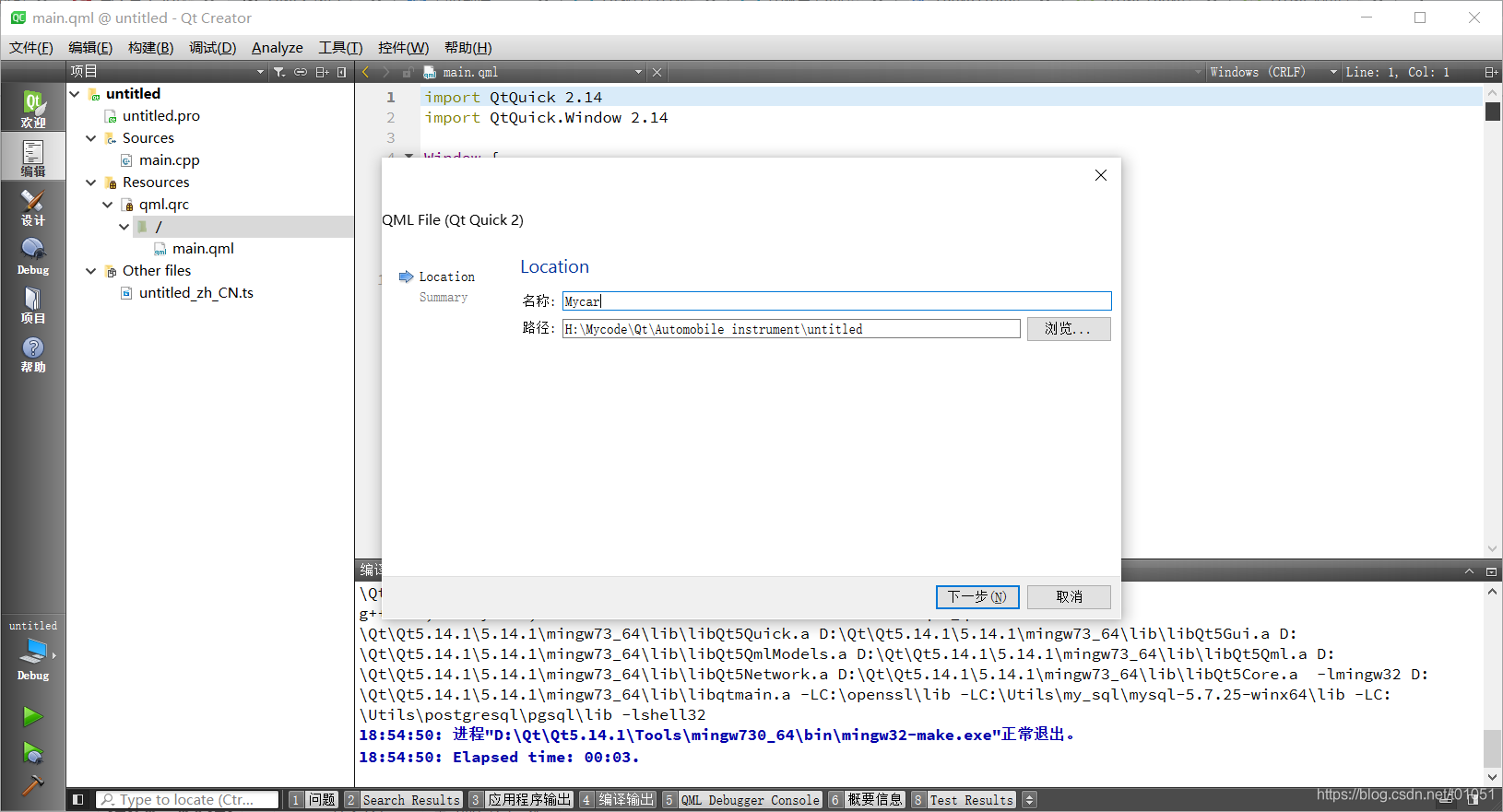The height and width of the screenshot is (812, 1503).
Task: Click the 浏览... browse button
Action: (x=1069, y=329)
